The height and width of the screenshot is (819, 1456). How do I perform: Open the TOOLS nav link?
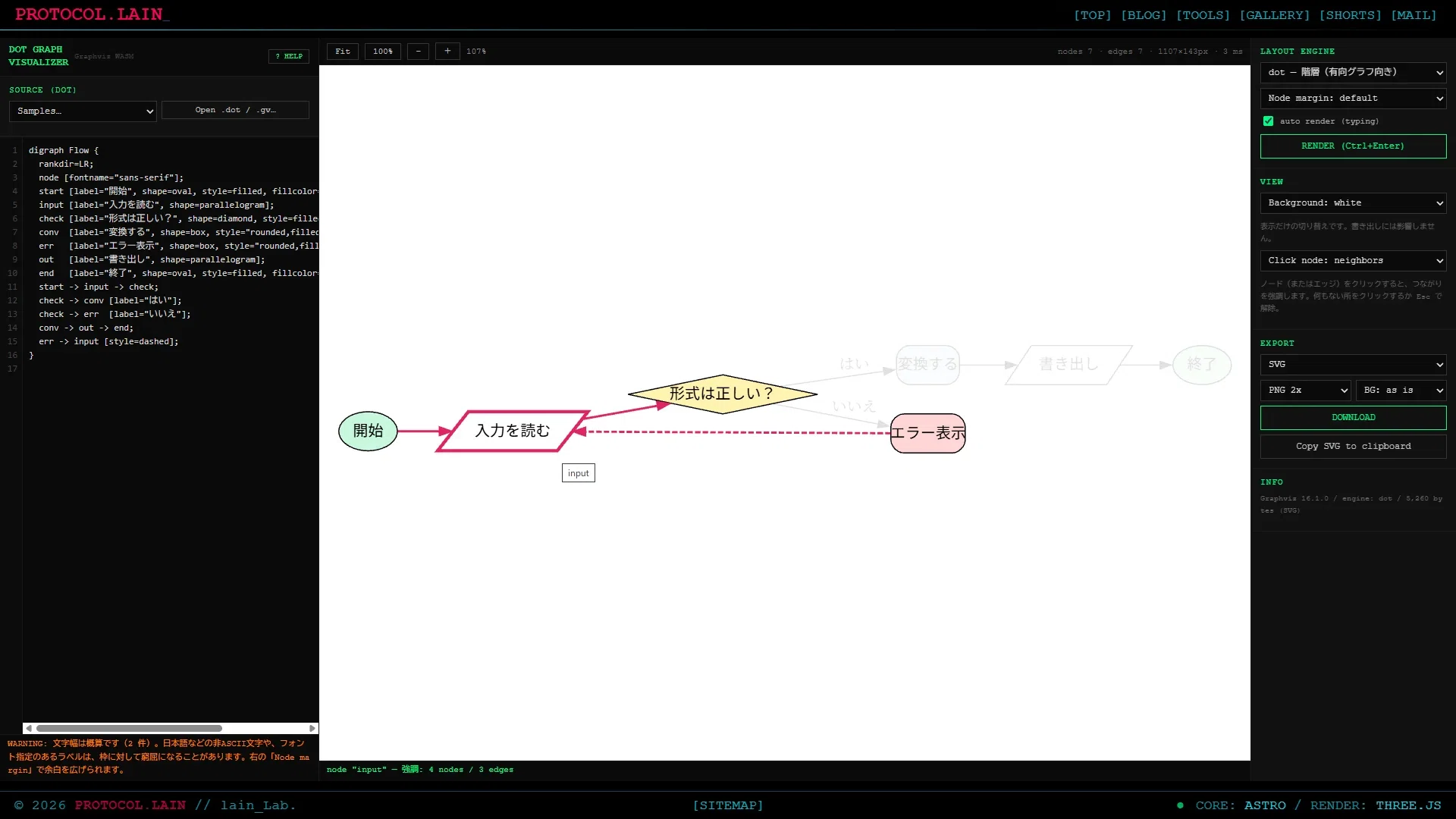tap(1203, 15)
